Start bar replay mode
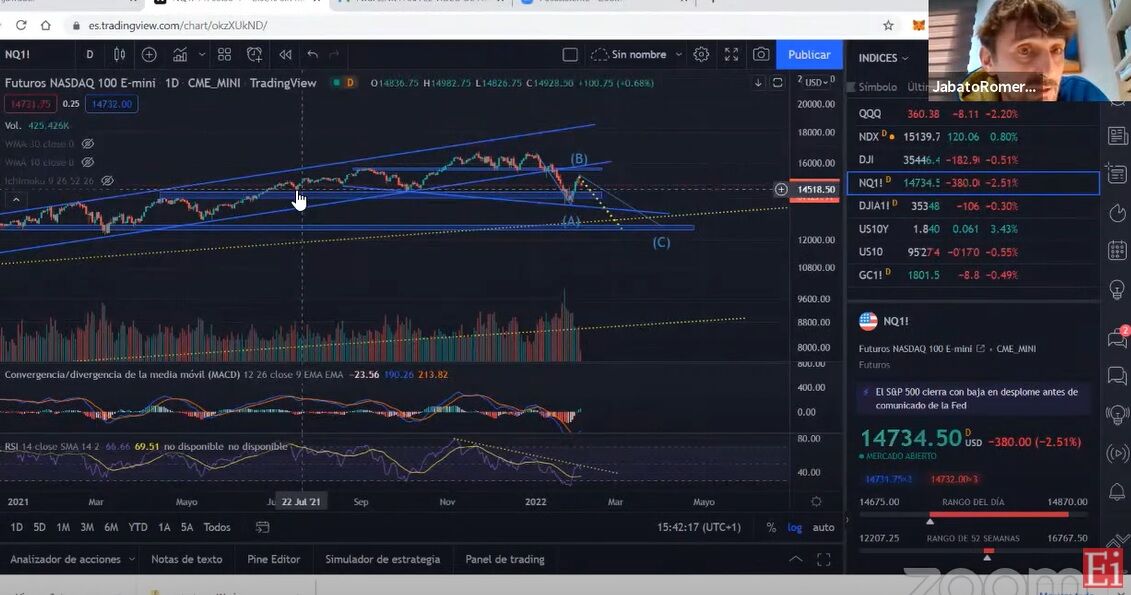This screenshot has height=595, width=1131. [x=286, y=55]
